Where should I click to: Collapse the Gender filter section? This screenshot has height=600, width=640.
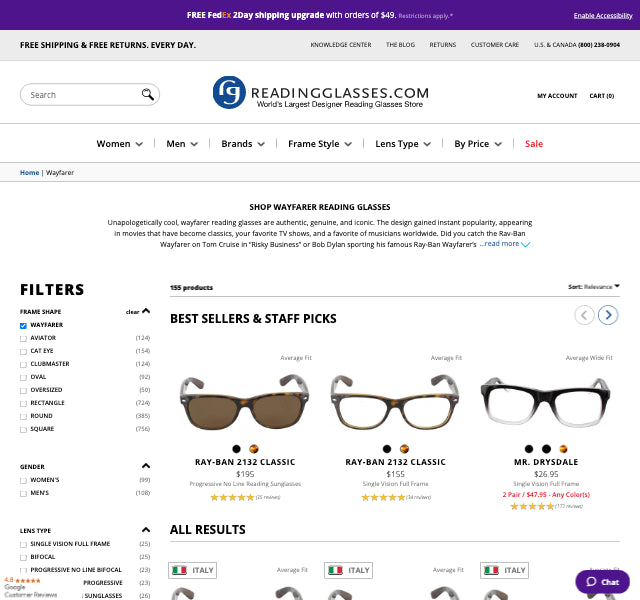click(x=146, y=466)
